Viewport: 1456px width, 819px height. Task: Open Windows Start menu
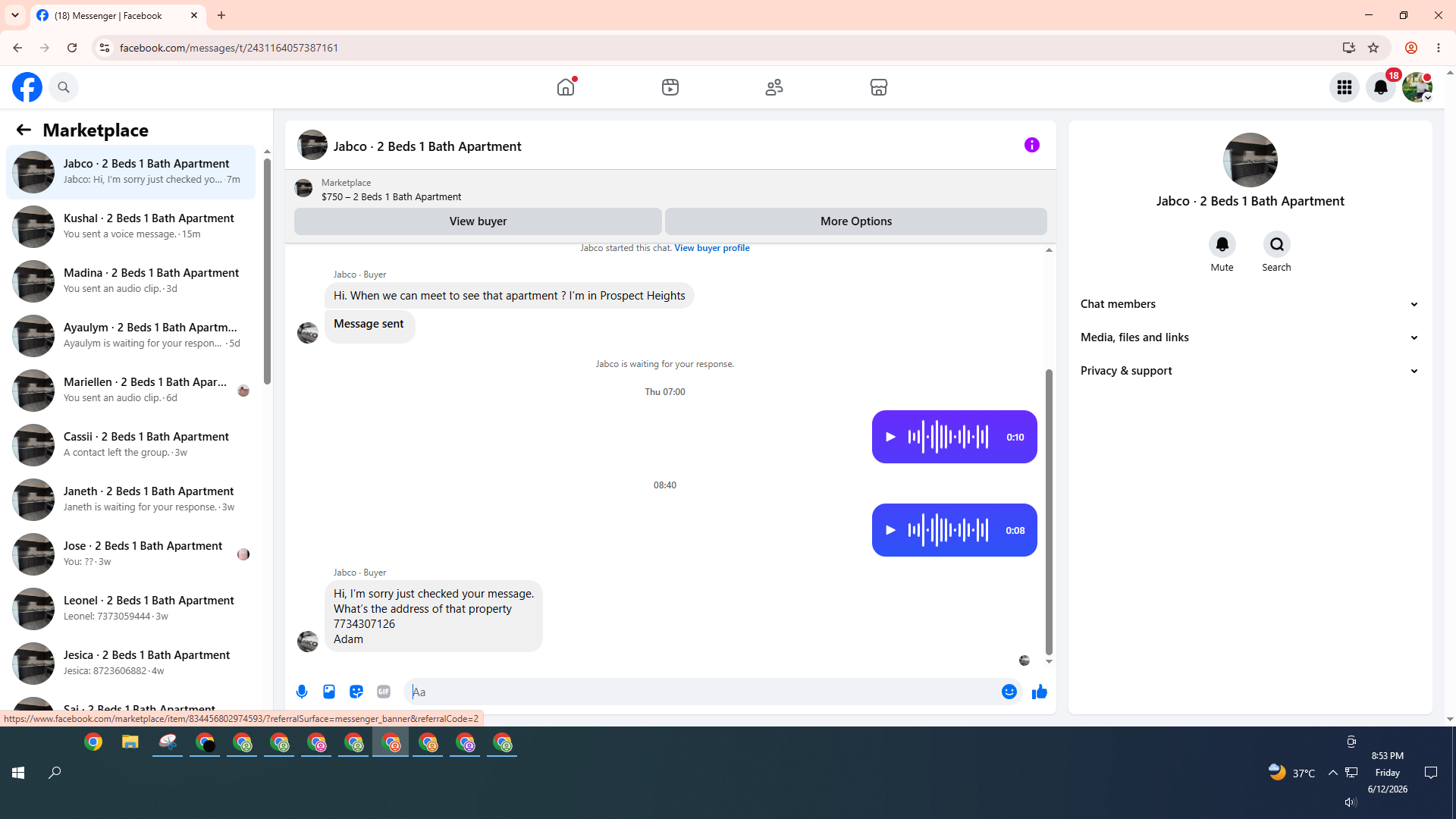tap(18, 773)
